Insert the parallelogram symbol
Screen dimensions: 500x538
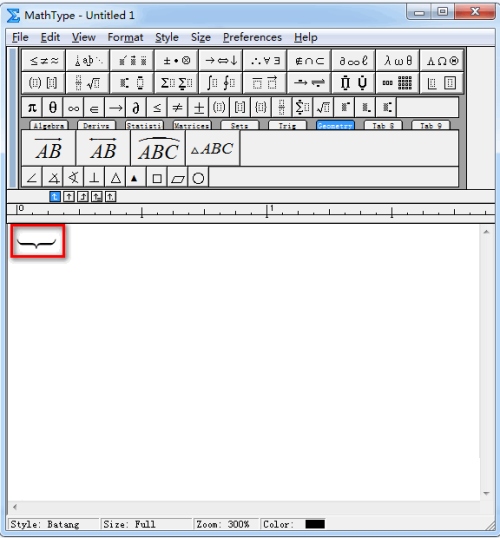[x=177, y=177]
